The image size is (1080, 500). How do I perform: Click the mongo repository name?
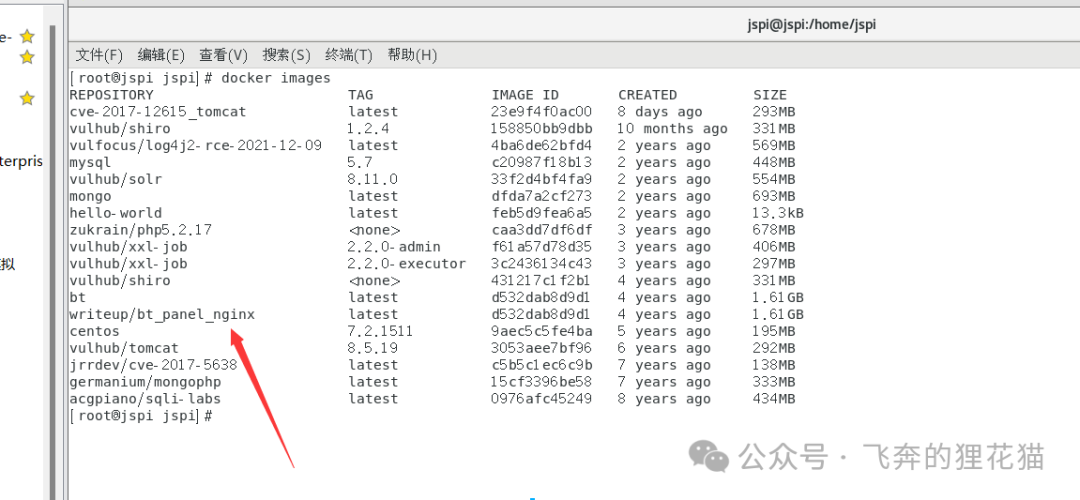(x=90, y=196)
